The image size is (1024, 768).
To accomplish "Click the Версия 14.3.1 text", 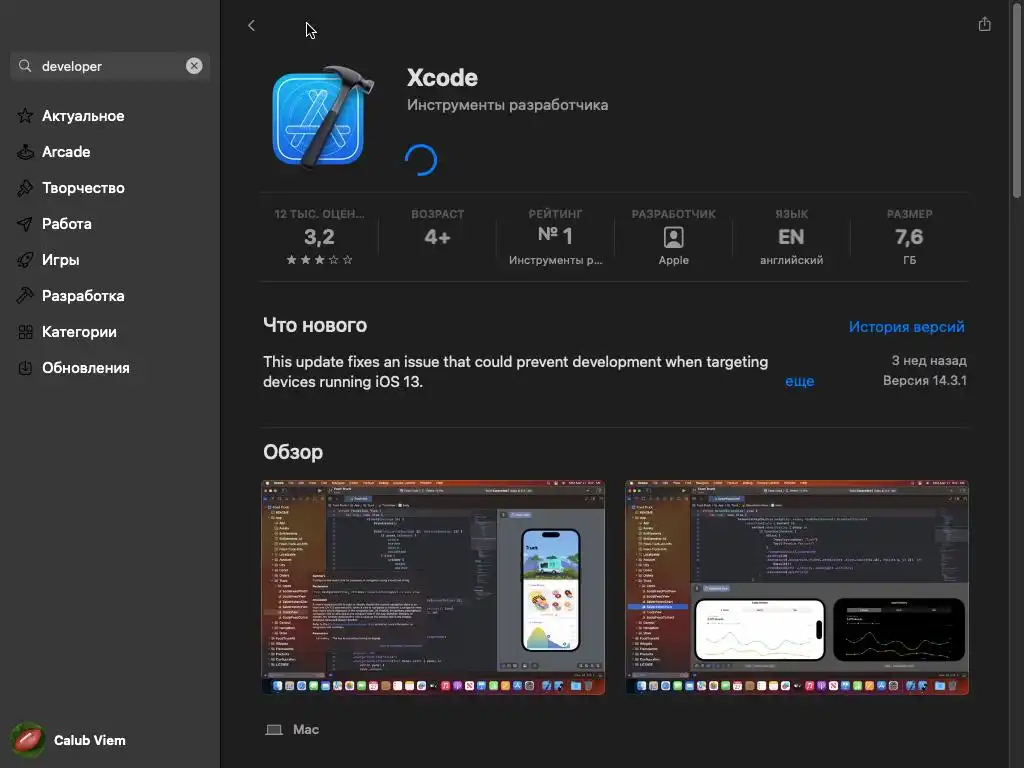I will tap(925, 380).
